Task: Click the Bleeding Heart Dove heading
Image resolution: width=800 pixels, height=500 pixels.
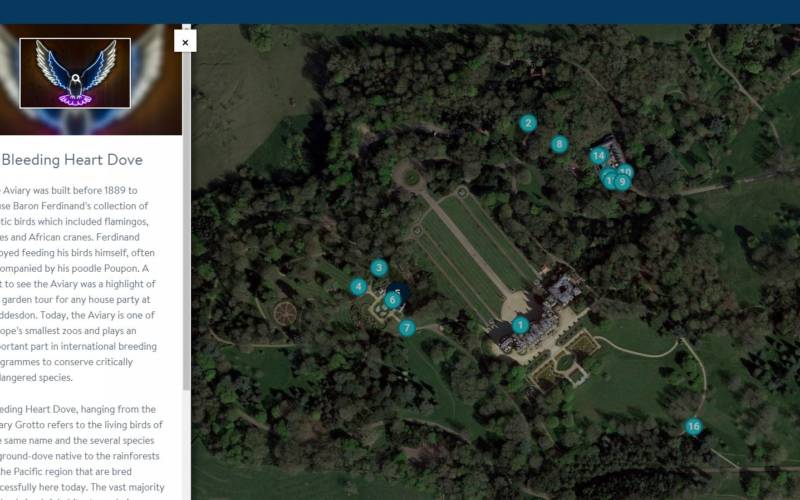Action: pyautogui.click(x=72, y=160)
